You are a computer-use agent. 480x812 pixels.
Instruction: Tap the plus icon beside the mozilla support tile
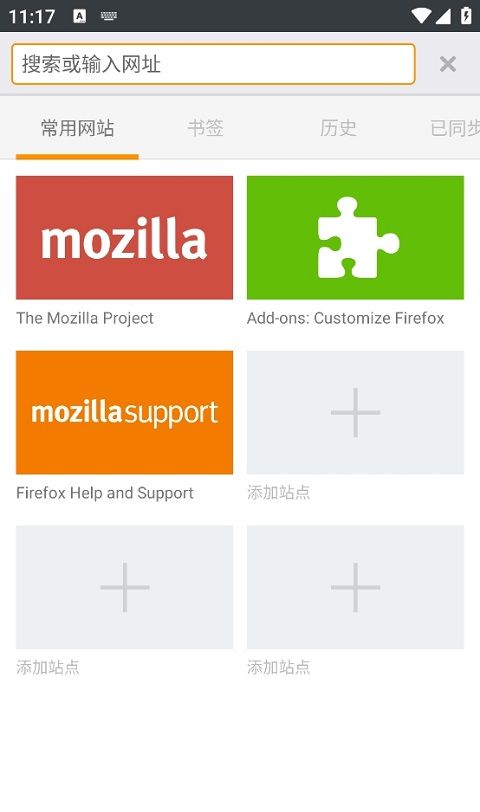pyautogui.click(x=355, y=412)
